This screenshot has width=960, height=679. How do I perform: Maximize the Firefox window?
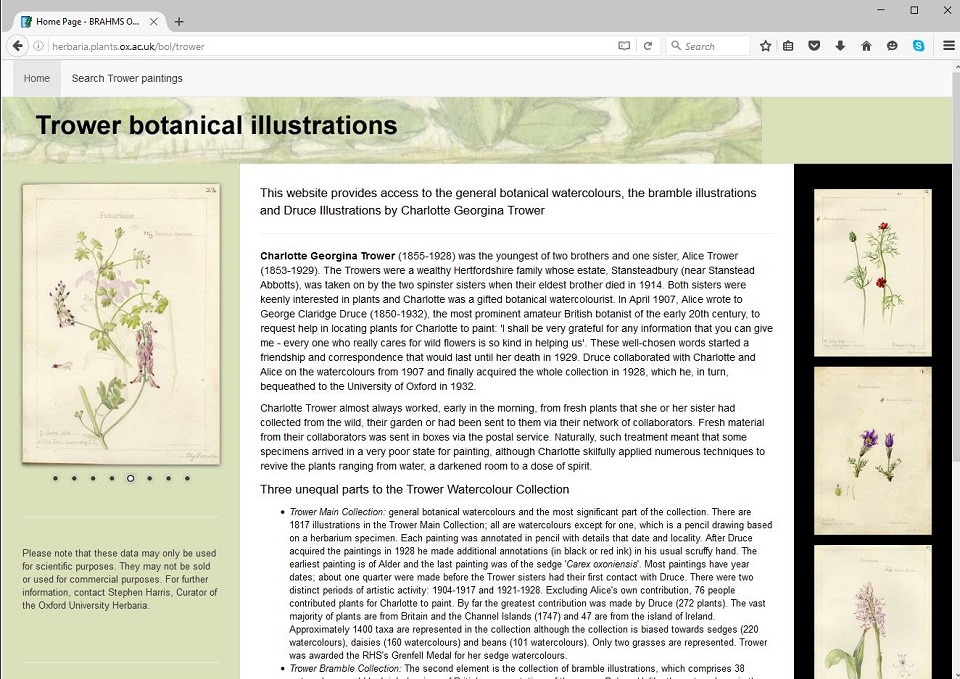914,10
